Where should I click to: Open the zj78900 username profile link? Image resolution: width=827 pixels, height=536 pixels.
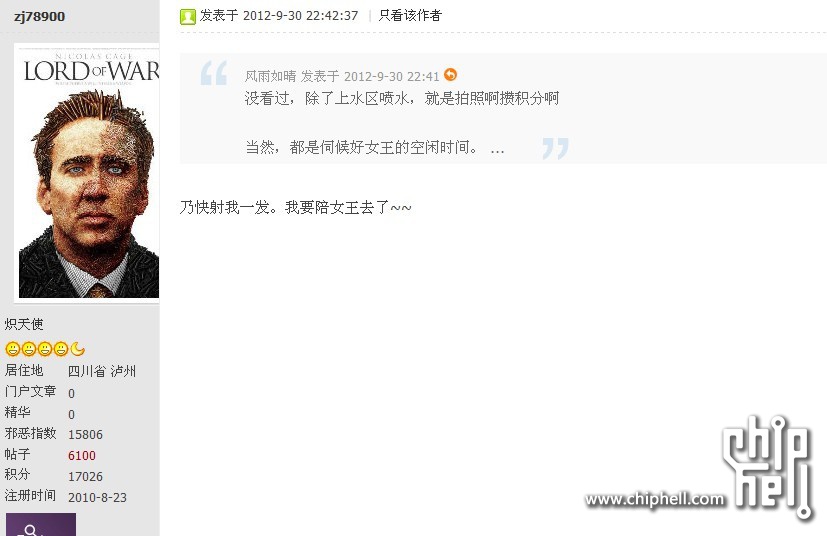pos(40,16)
